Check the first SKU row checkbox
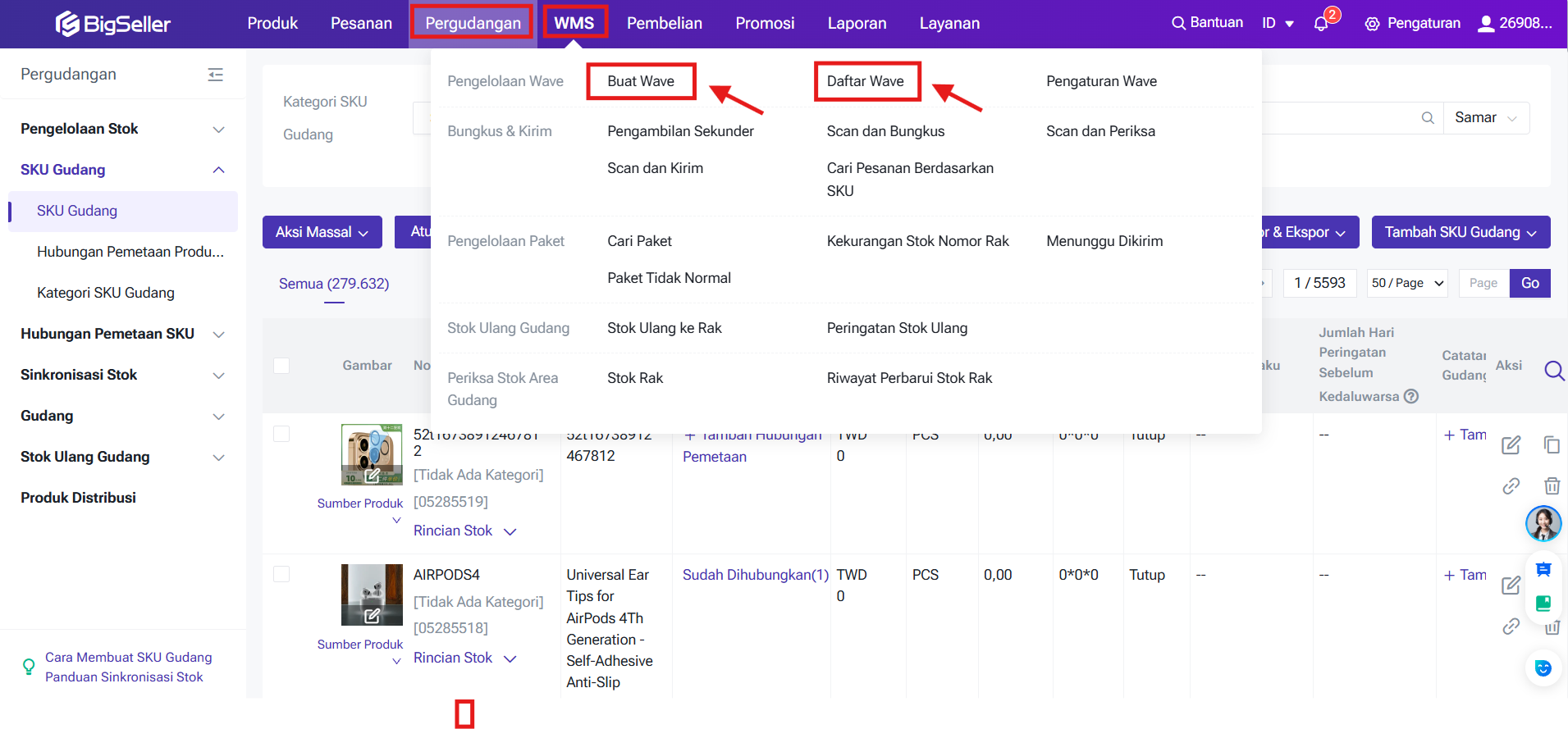Screen dimensions: 1568x729 (281, 434)
